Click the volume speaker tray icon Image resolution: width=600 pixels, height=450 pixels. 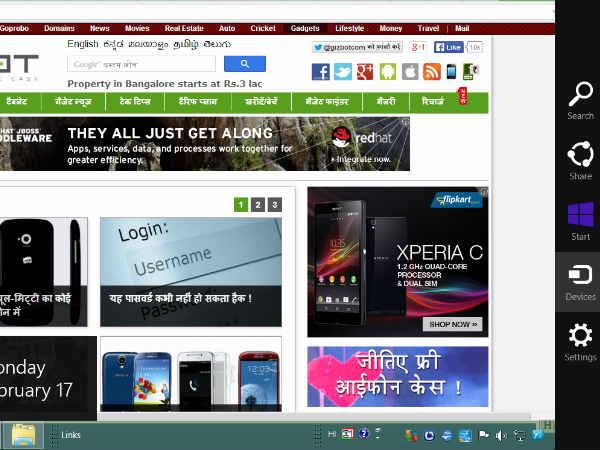(501, 435)
